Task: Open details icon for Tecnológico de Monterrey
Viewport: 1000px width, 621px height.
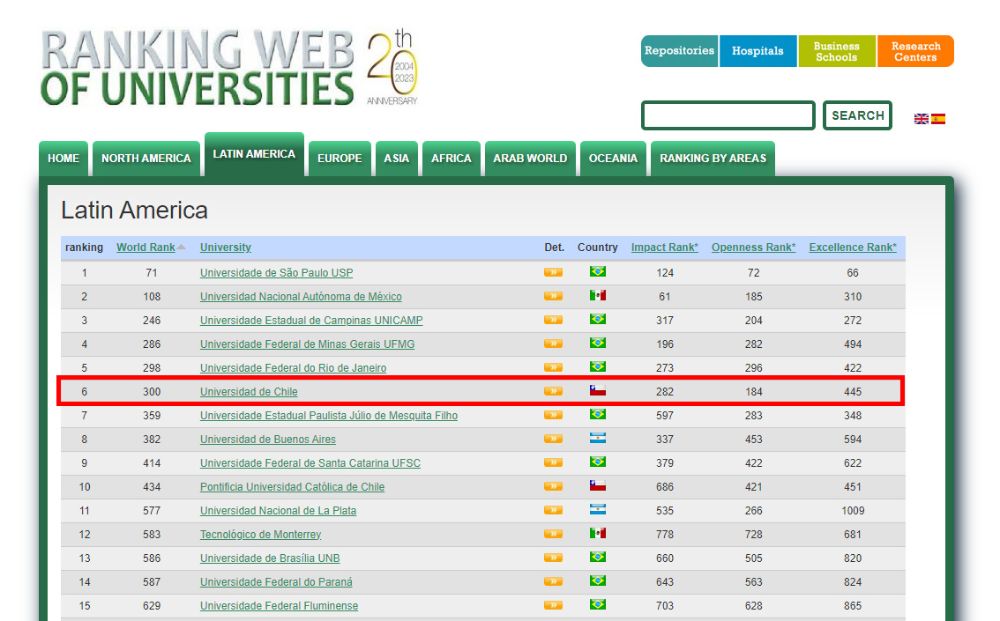Action: click(x=552, y=534)
